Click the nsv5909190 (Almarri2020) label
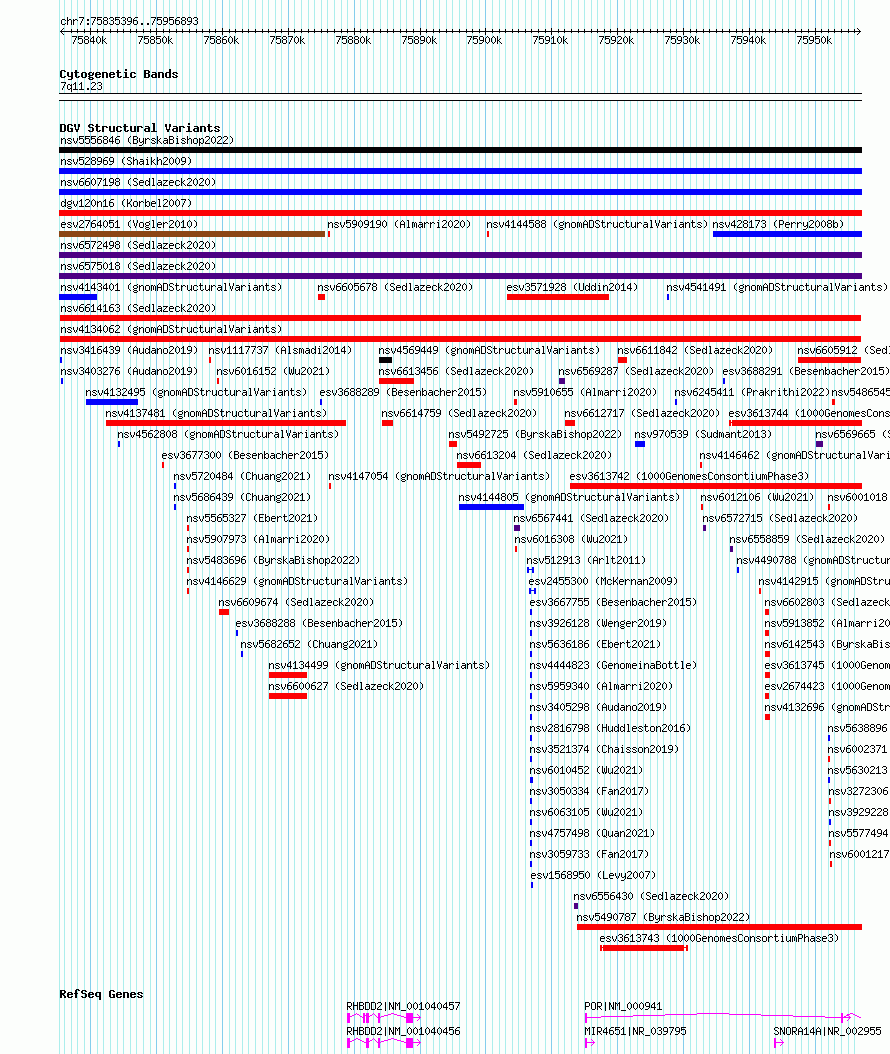This screenshot has width=890, height=1054. [x=399, y=225]
